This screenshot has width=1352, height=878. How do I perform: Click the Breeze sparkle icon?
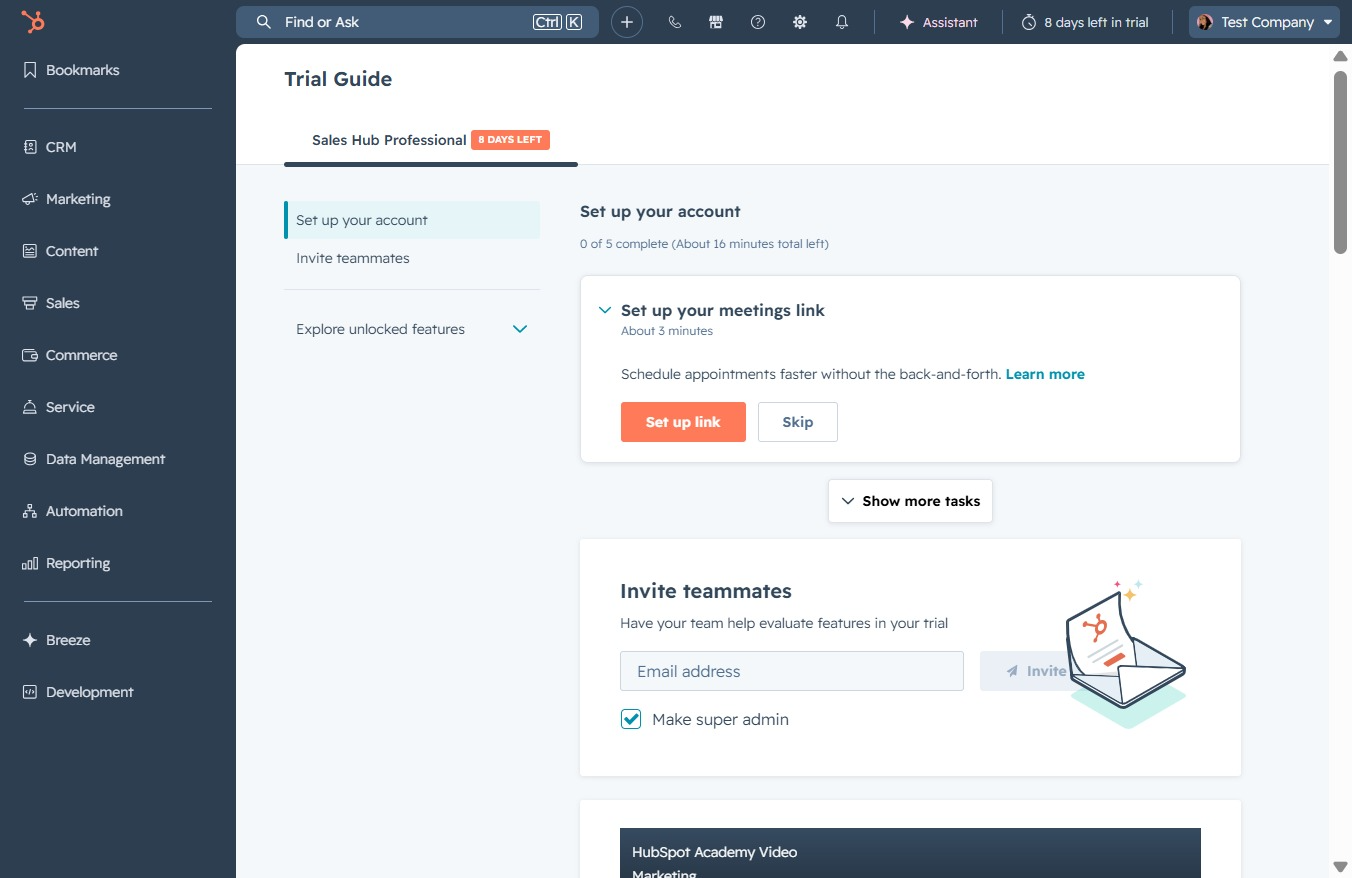pos(30,640)
